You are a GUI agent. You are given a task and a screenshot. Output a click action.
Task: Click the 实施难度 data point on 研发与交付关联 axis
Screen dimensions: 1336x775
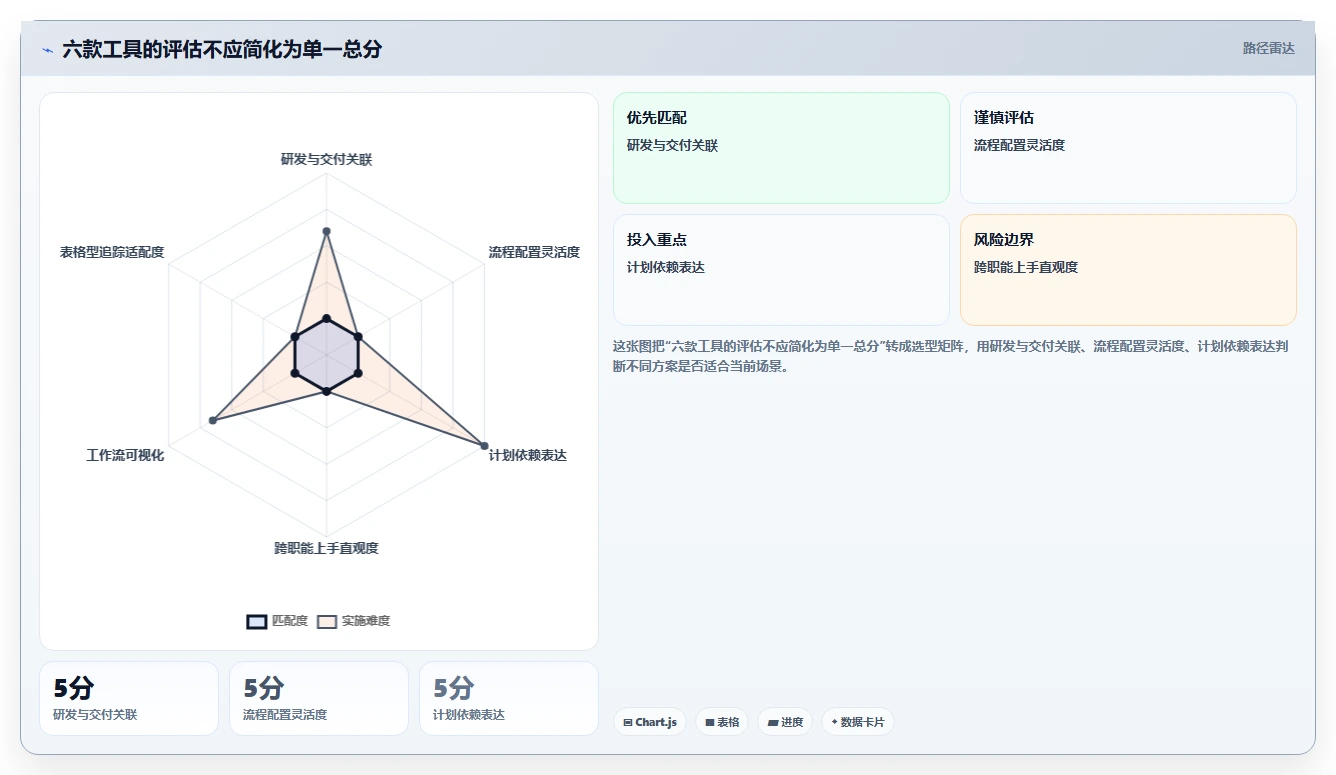(x=326, y=231)
